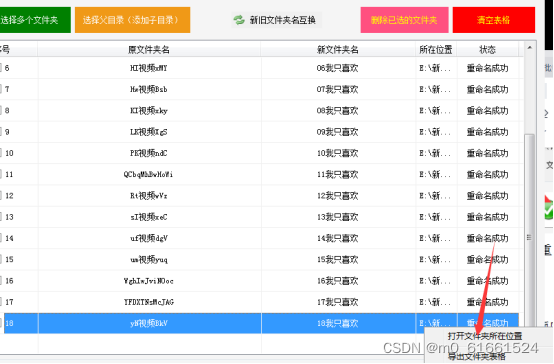554x364 pixels.
Task: Select the cell reading 14我只喜欢
Action: click(x=337, y=238)
